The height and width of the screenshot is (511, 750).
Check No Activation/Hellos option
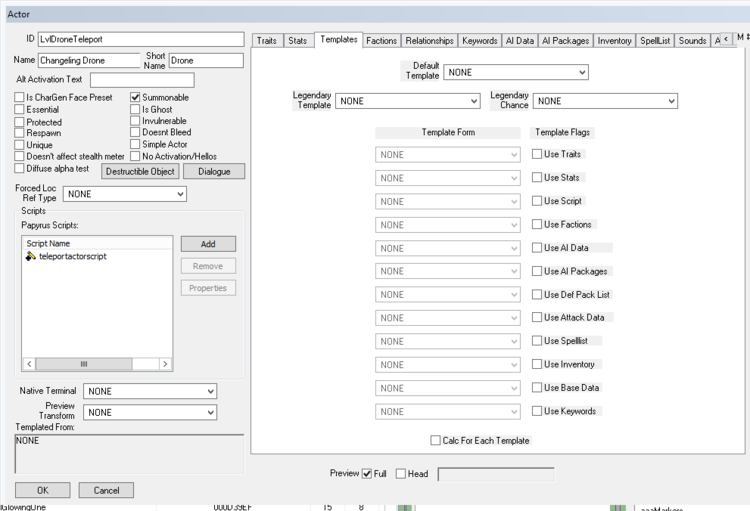(x=135, y=156)
